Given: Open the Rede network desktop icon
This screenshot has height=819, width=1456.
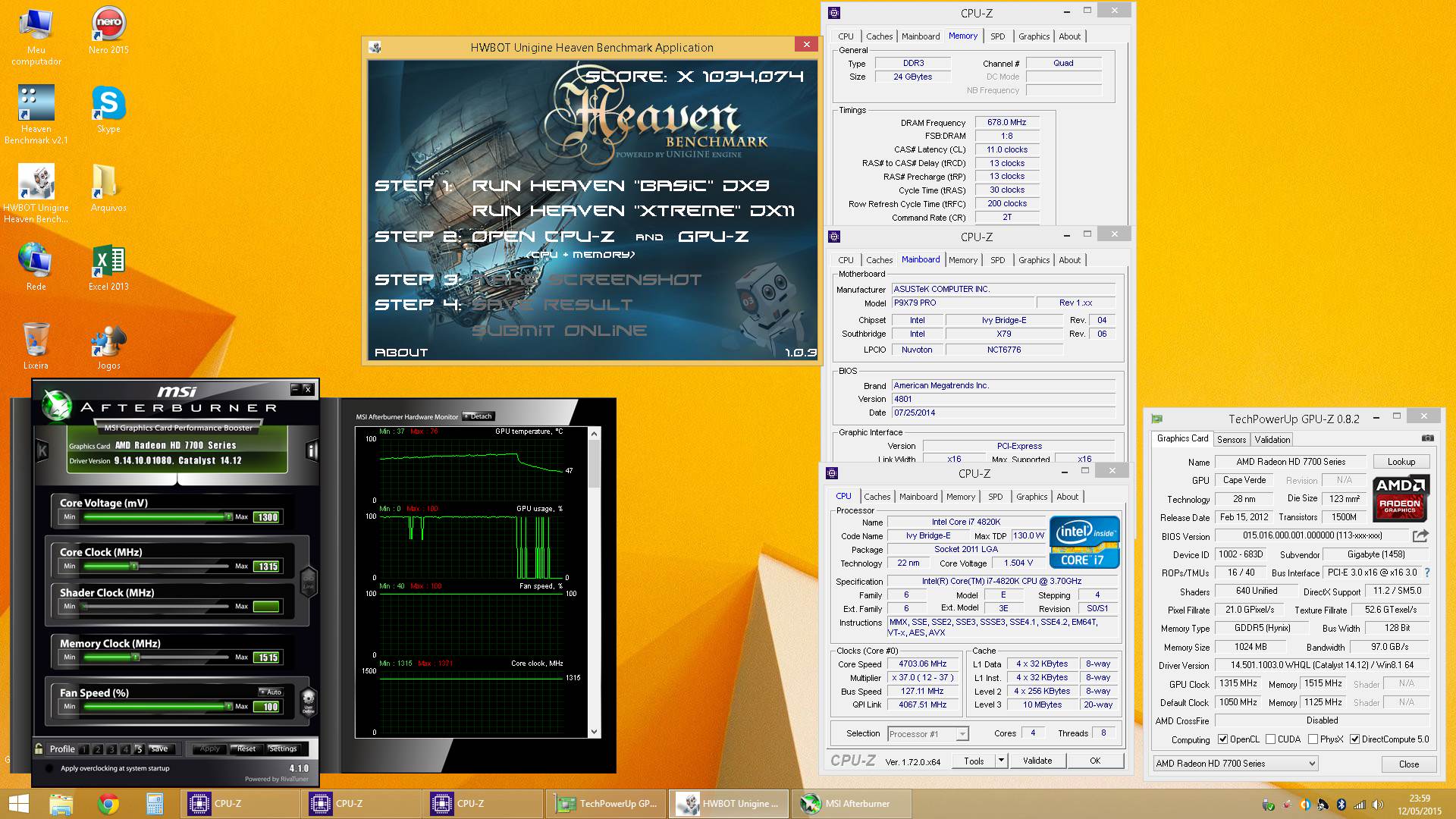Looking at the screenshot, I should pyautogui.click(x=36, y=267).
